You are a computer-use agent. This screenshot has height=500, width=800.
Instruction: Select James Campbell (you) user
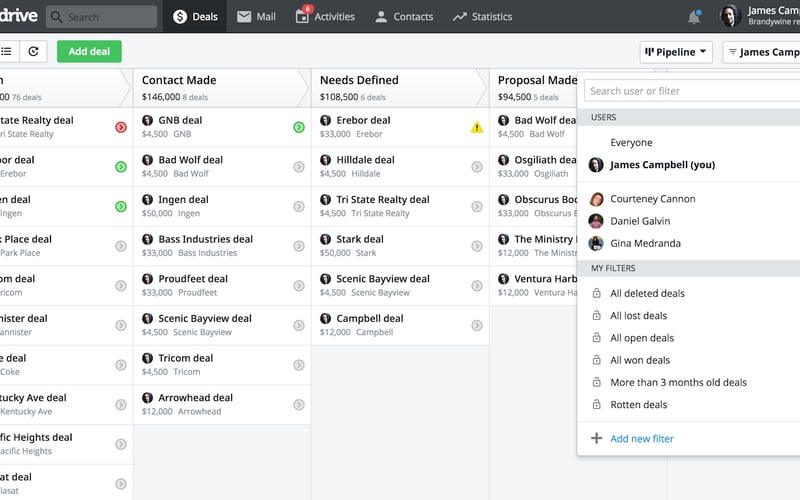(662, 165)
